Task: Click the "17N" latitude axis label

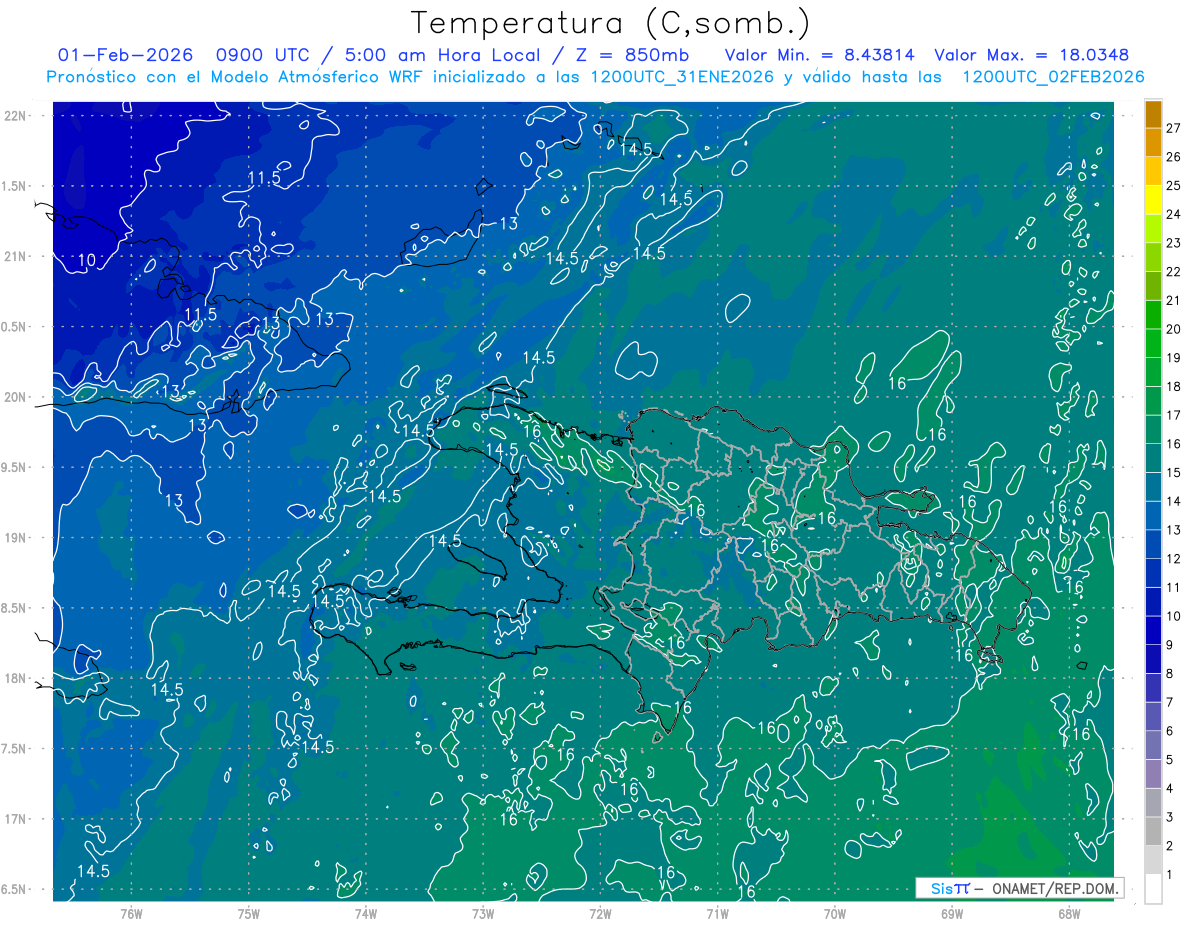Action: tap(15, 819)
